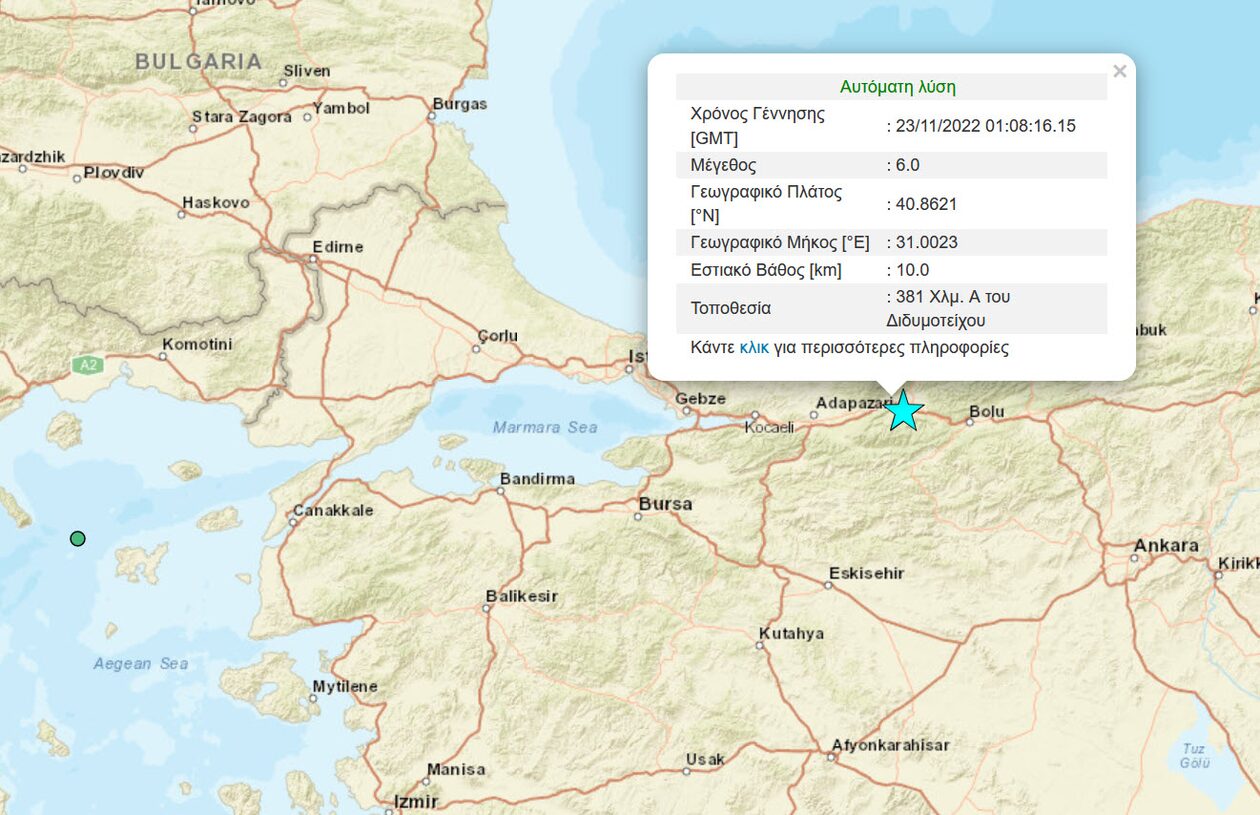This screenshot has height=815, width=1260.
Task: Click the Edirne city marker
Action: [313, 260]
